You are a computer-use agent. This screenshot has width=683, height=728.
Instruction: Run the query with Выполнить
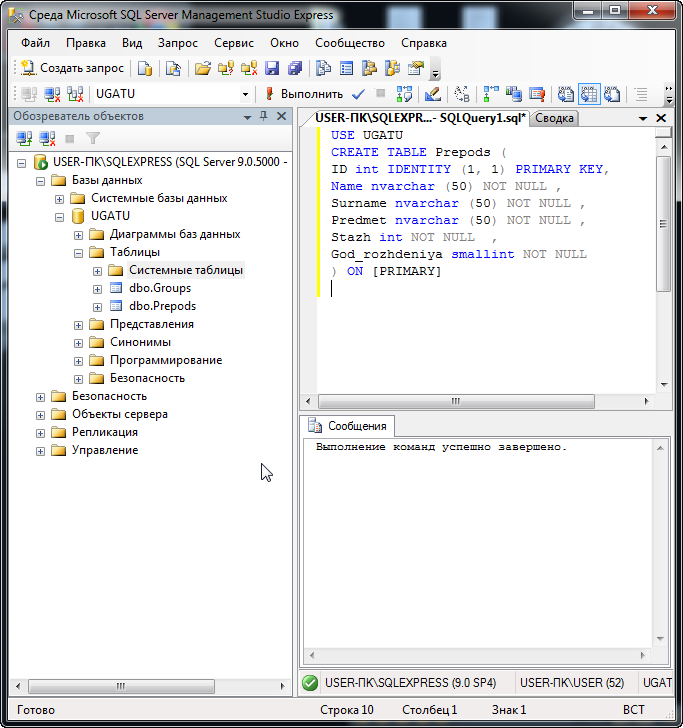(305, 94)
